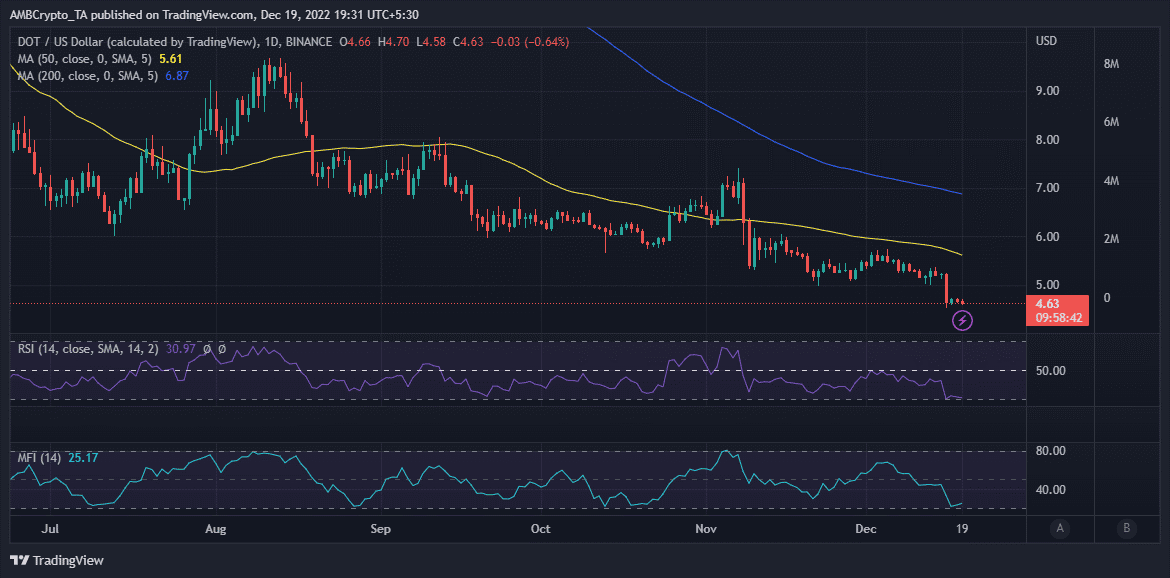Click the DOT / US Dollar symbol title
The height and width of the screenshot is (578, 1170).
(72, 42)
